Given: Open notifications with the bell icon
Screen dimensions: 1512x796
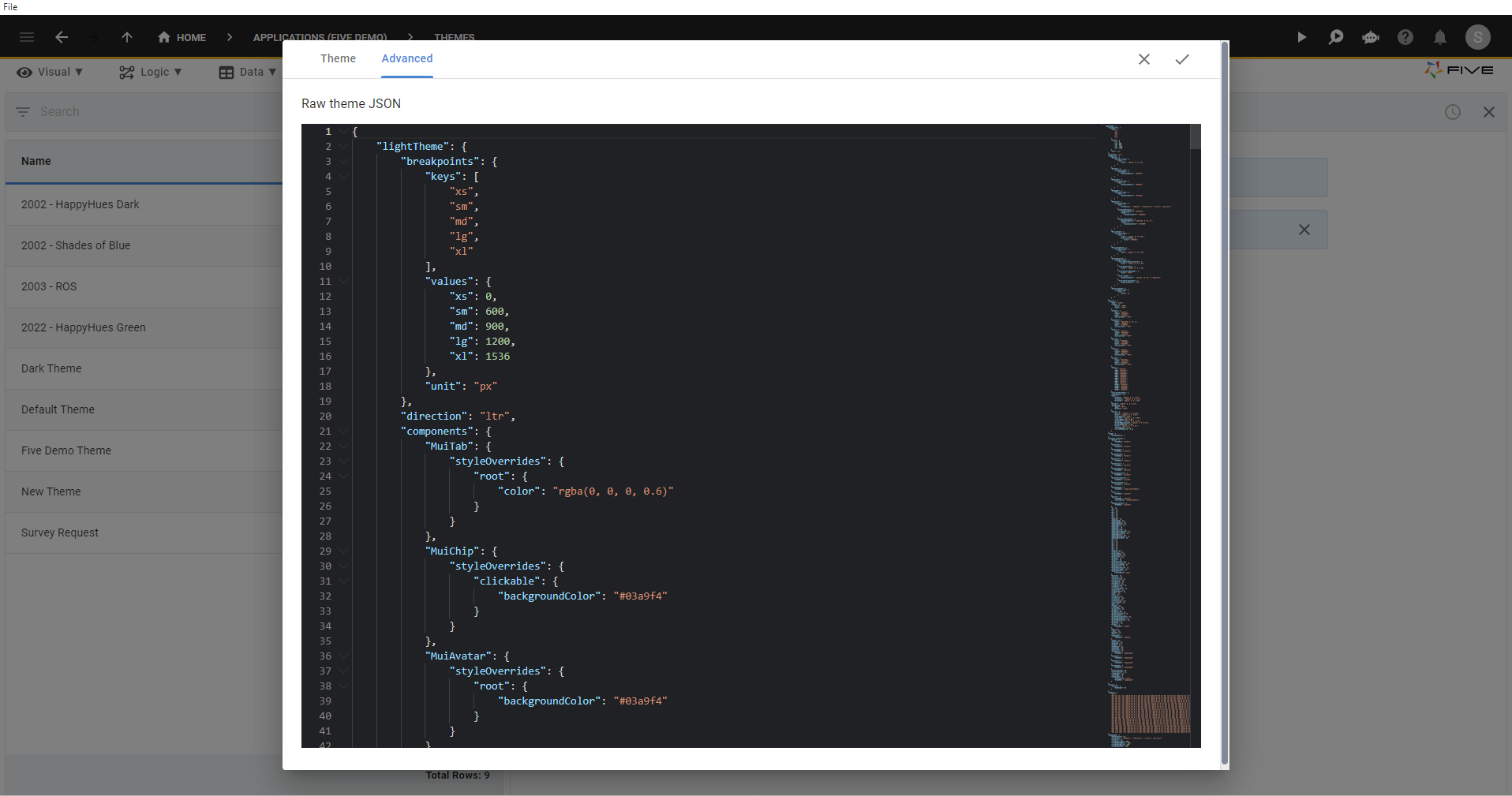Looking at the screenshot, I should (x=1439, y=37).
